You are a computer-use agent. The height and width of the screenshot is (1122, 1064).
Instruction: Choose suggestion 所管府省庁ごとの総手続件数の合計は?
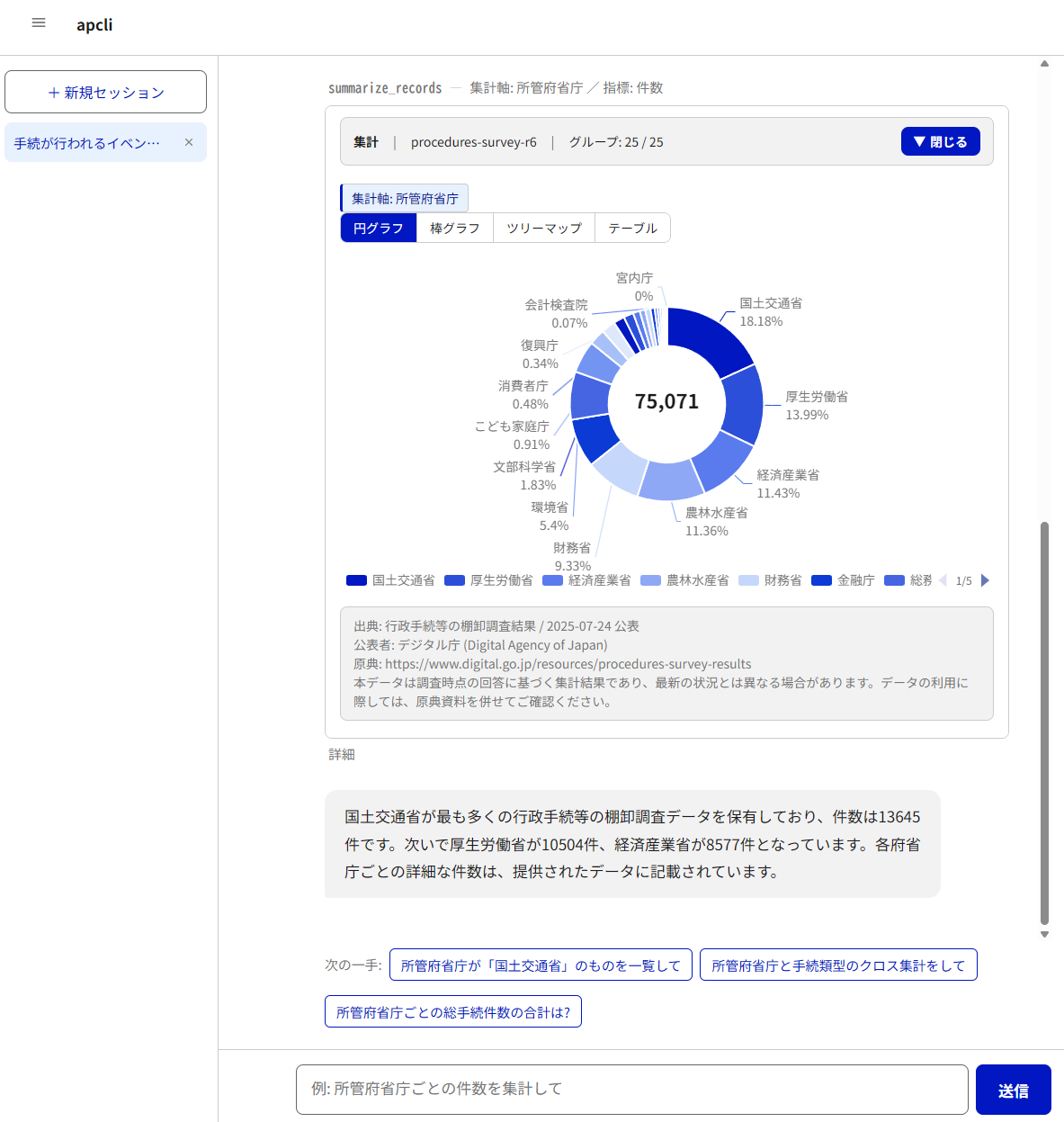point(453,1011)
